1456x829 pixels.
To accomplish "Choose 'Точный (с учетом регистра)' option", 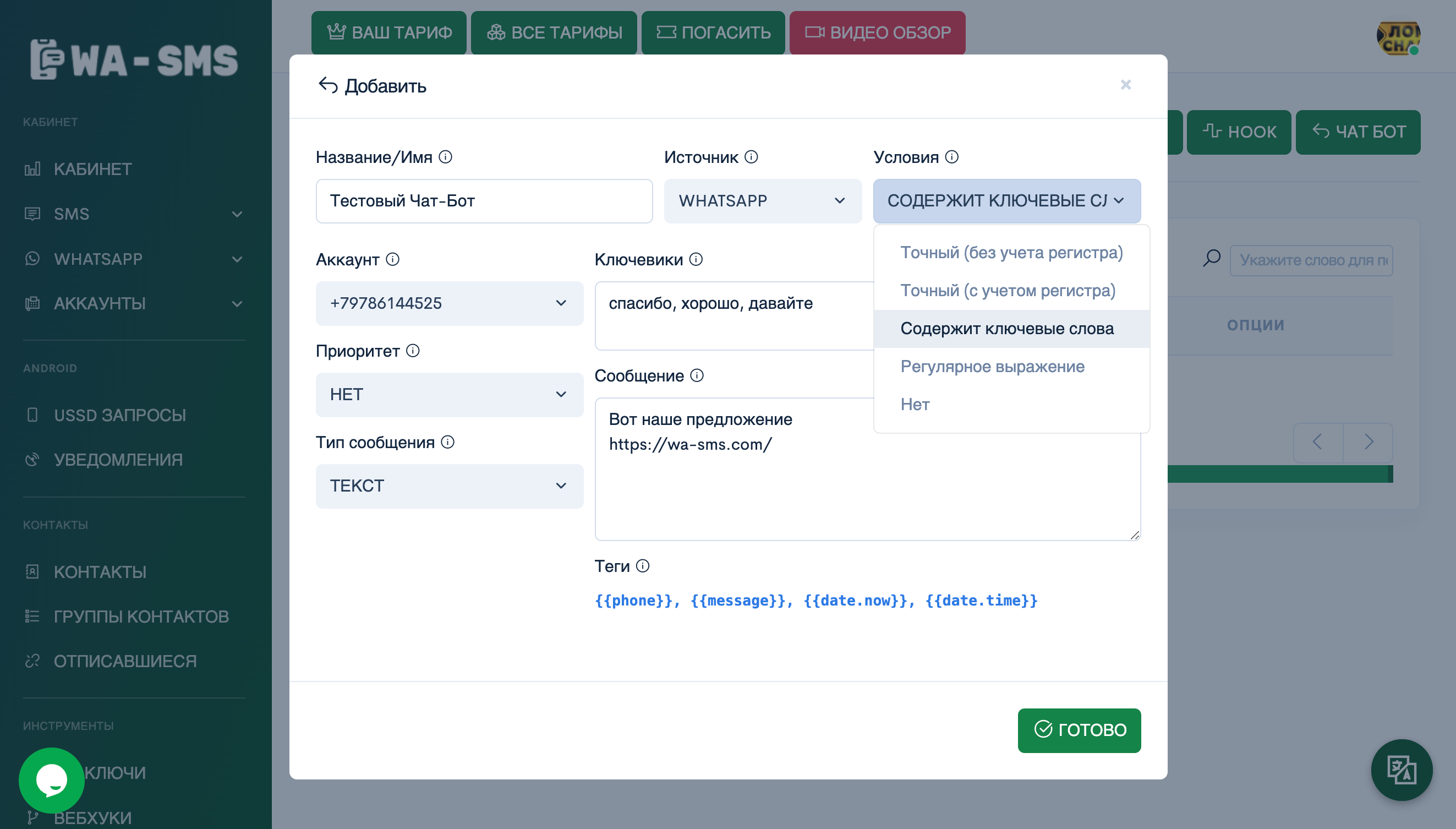I will [x=1007, y=291].
